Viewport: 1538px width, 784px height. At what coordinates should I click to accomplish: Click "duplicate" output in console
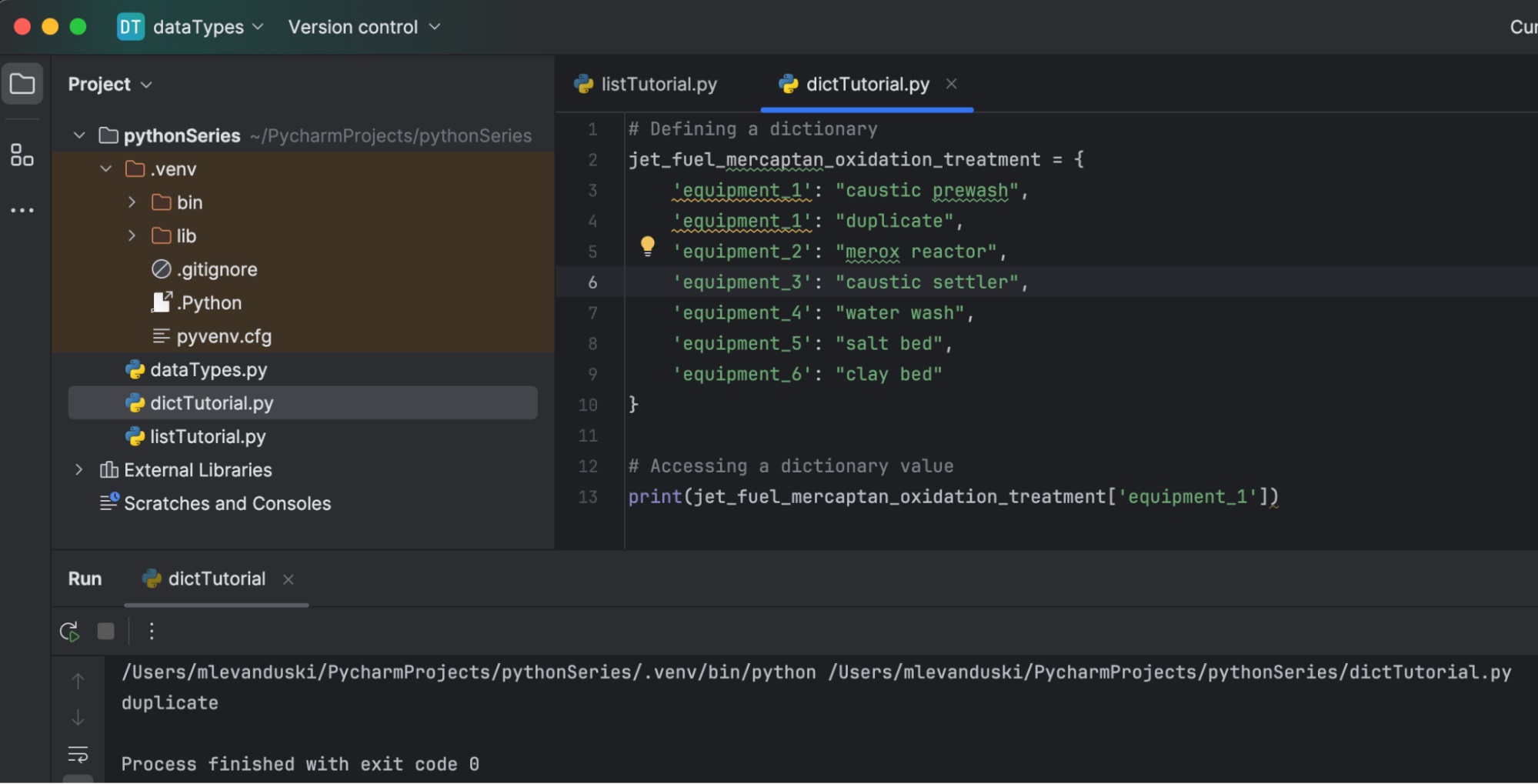pos(170,703)
